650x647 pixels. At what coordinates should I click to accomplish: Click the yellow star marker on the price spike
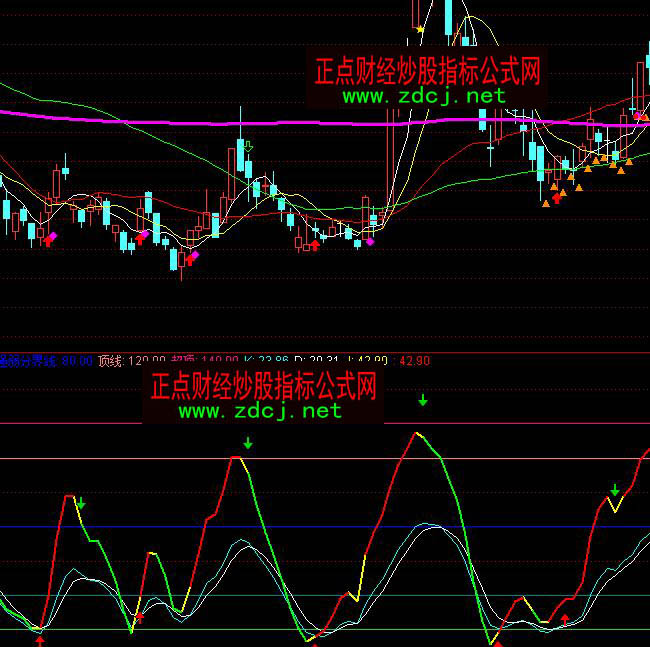pos(420,30)
